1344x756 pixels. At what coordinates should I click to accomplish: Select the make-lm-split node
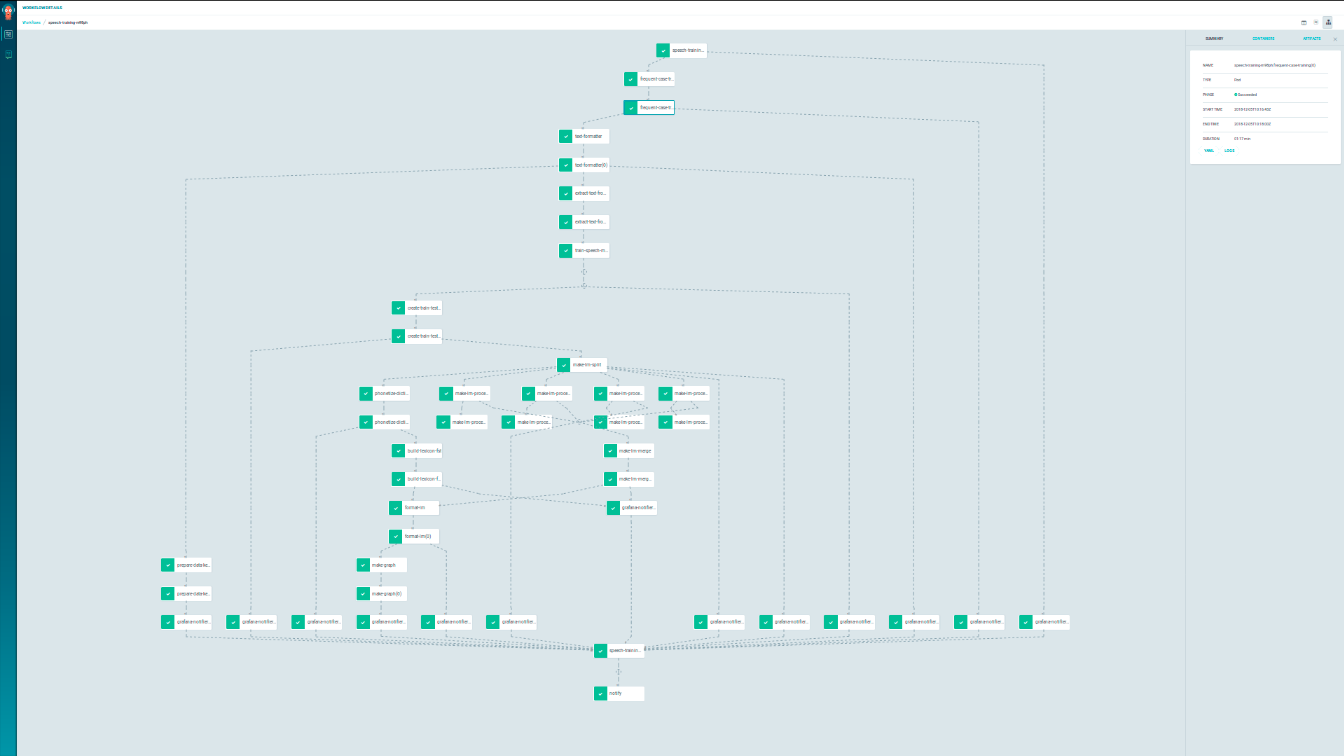[582, 366]
